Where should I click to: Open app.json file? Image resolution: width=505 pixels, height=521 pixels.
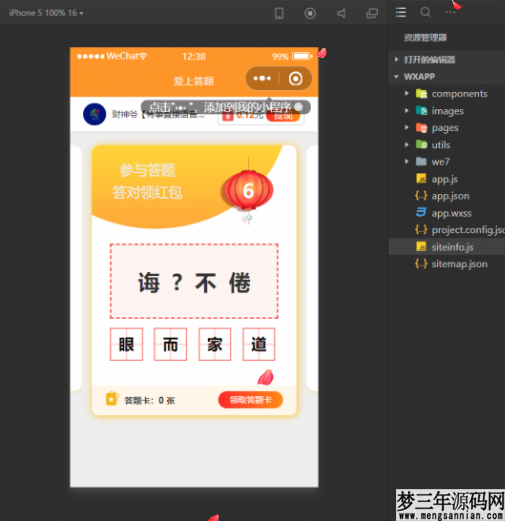click(450, 196)
